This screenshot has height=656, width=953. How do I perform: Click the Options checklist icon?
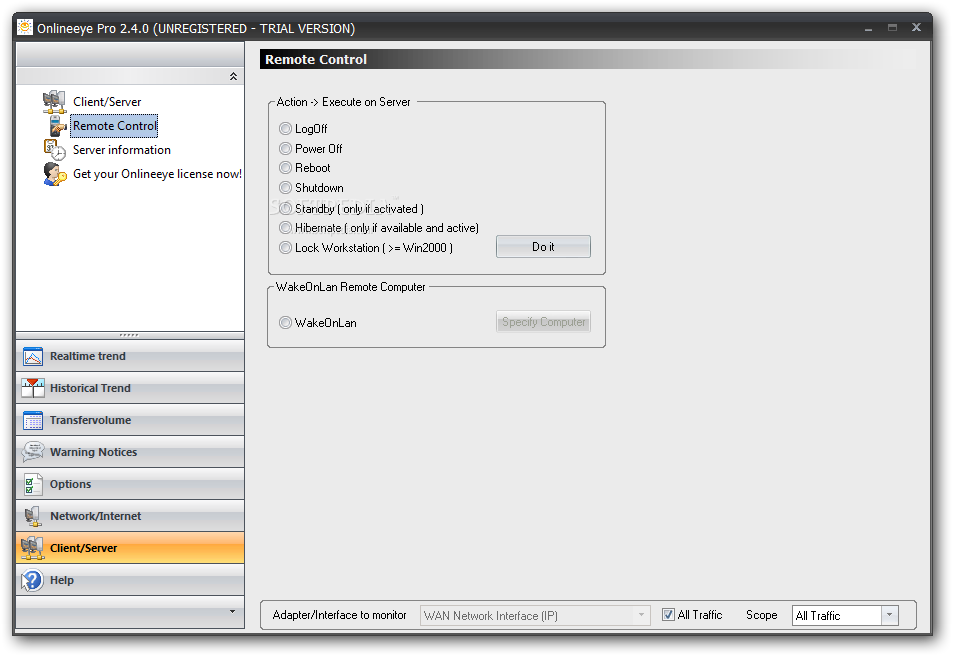point(33,484)
